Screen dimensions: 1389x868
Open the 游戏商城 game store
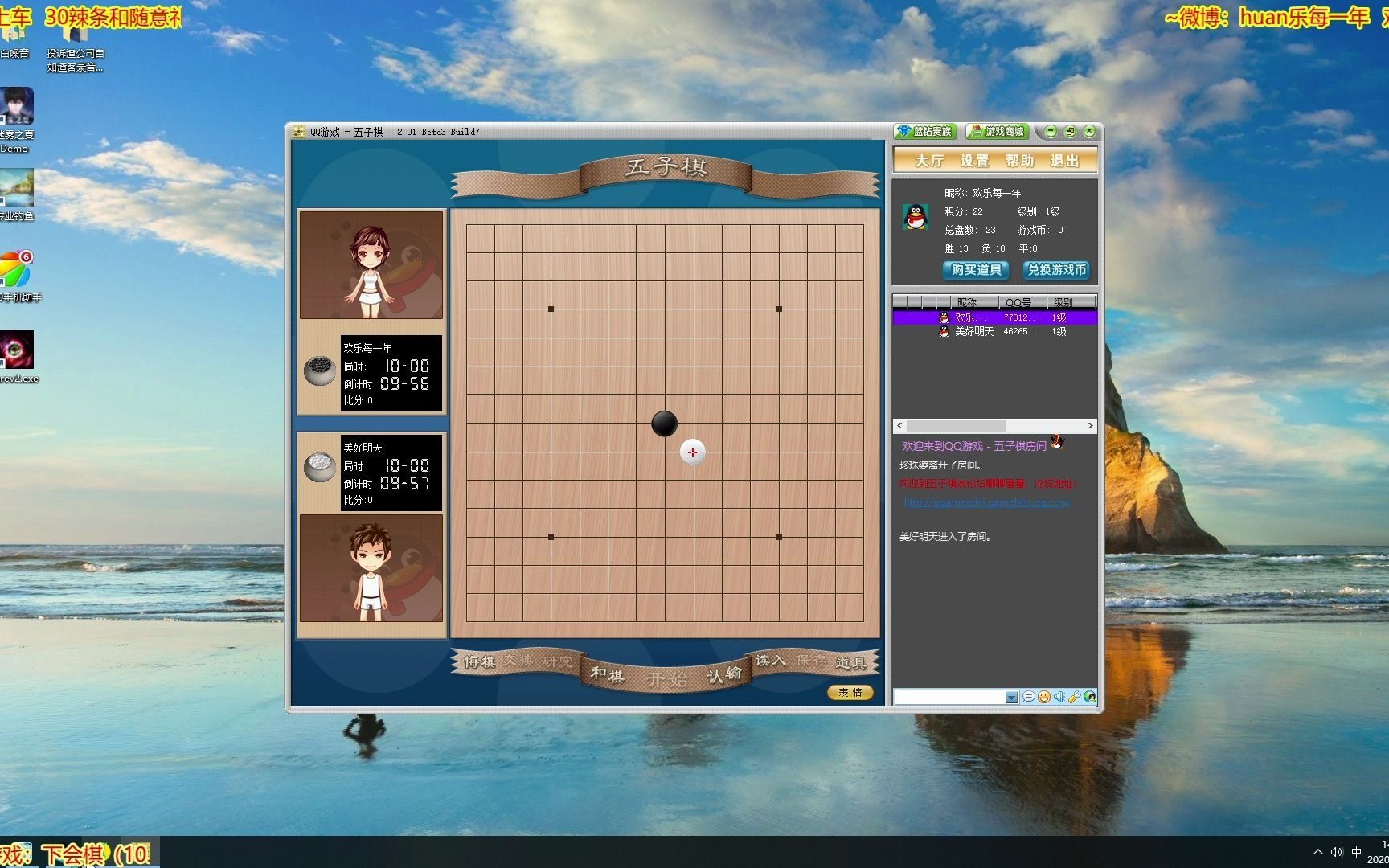pyautogui.click(x=997, y=132)
